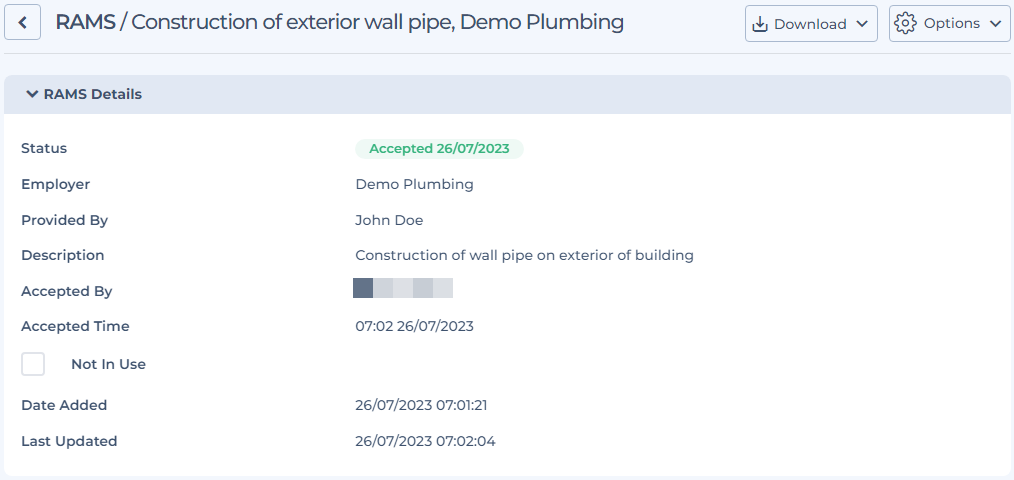
Task: Go back using the left chevron button
Action: point(23,23)
